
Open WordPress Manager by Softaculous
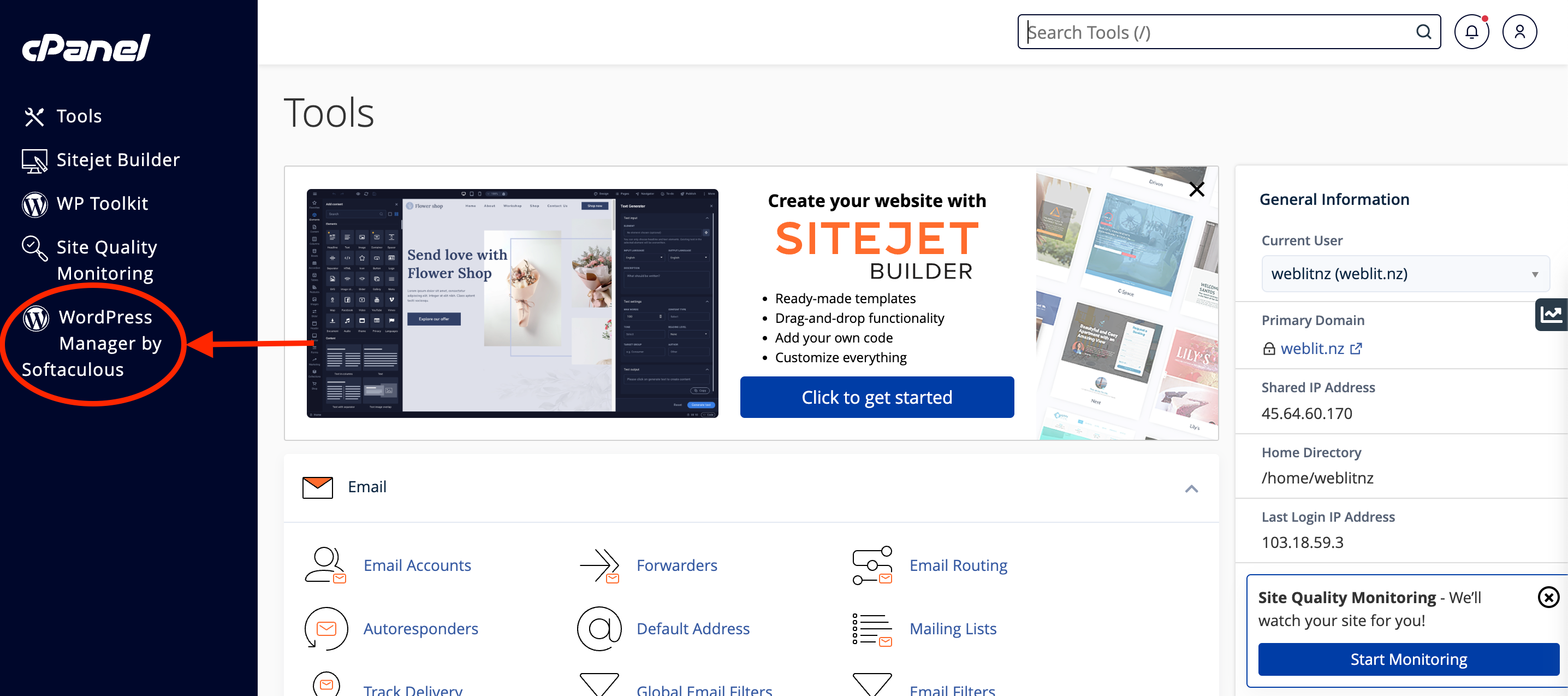(x=92, y=344)
